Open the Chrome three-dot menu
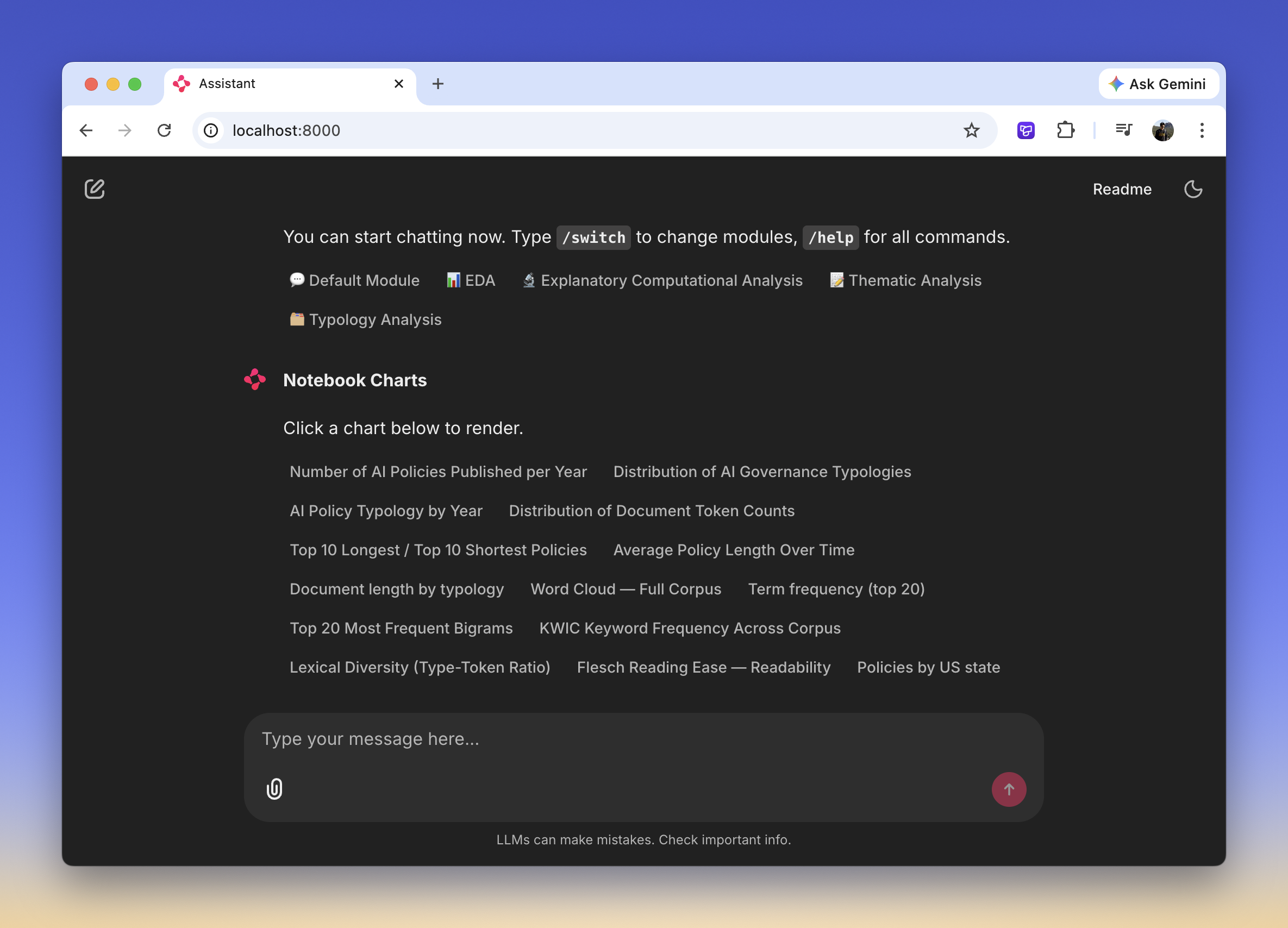 1202,130
